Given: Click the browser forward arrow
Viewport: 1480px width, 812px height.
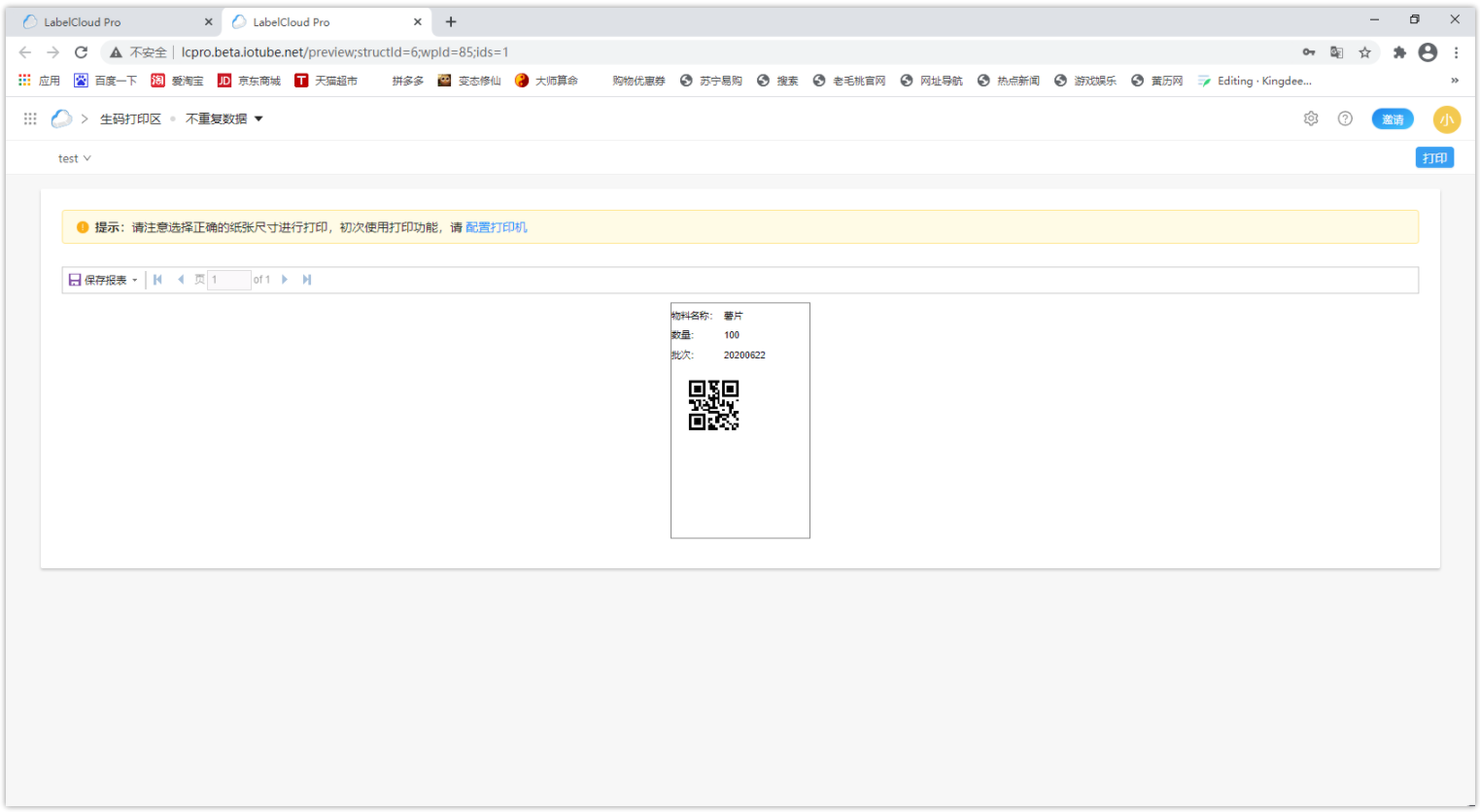Looking at the screenshot, I should point(53,52).
